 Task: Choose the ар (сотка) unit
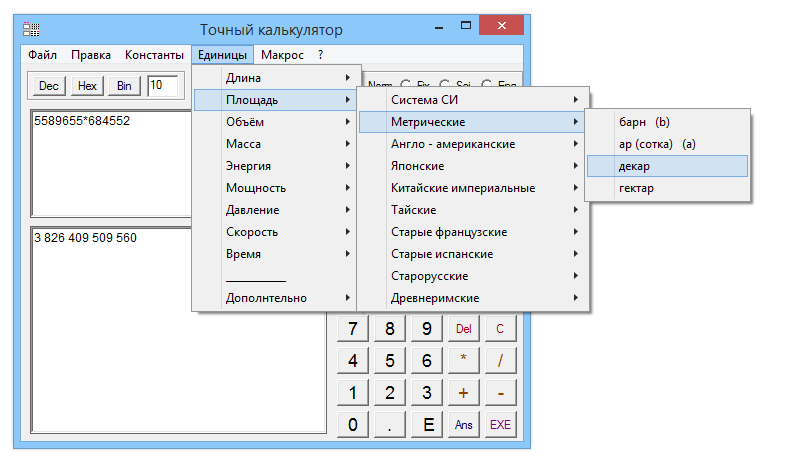coord(667,144)
